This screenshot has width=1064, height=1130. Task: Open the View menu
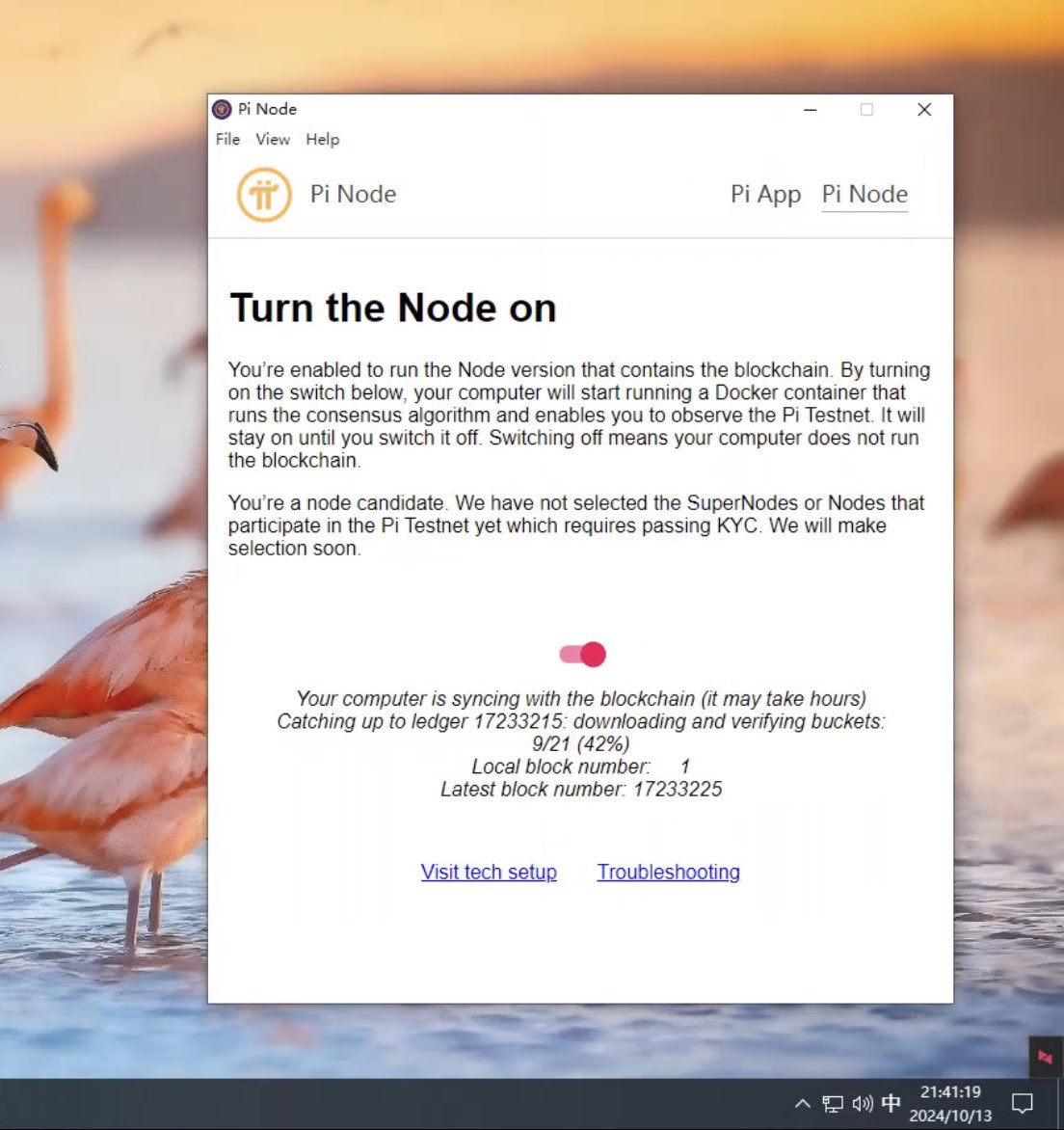tap(273, 139)
